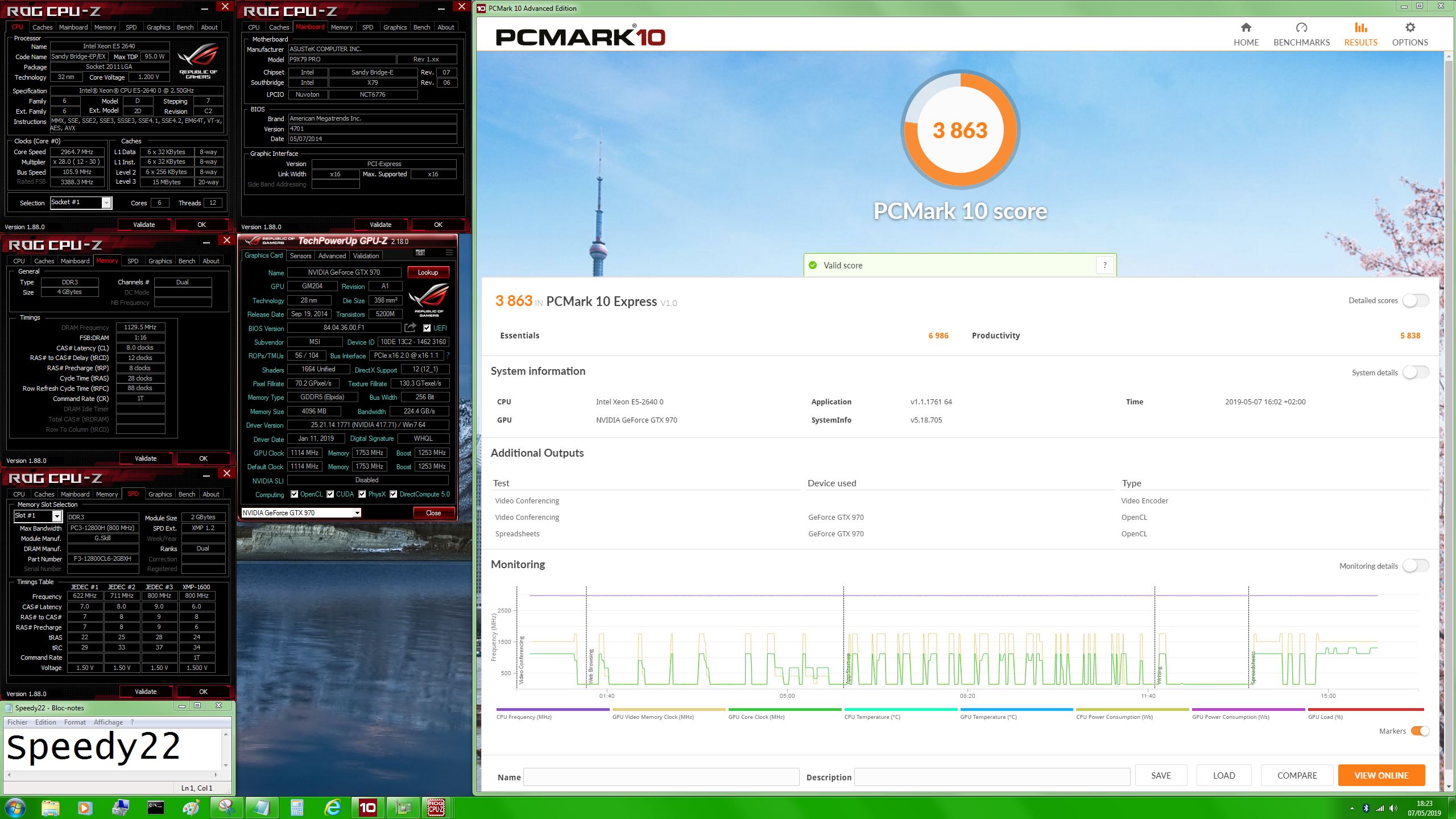Click the GPU Temperature blue legend bar
1456x819 pixels.
tap(1016, 709)
